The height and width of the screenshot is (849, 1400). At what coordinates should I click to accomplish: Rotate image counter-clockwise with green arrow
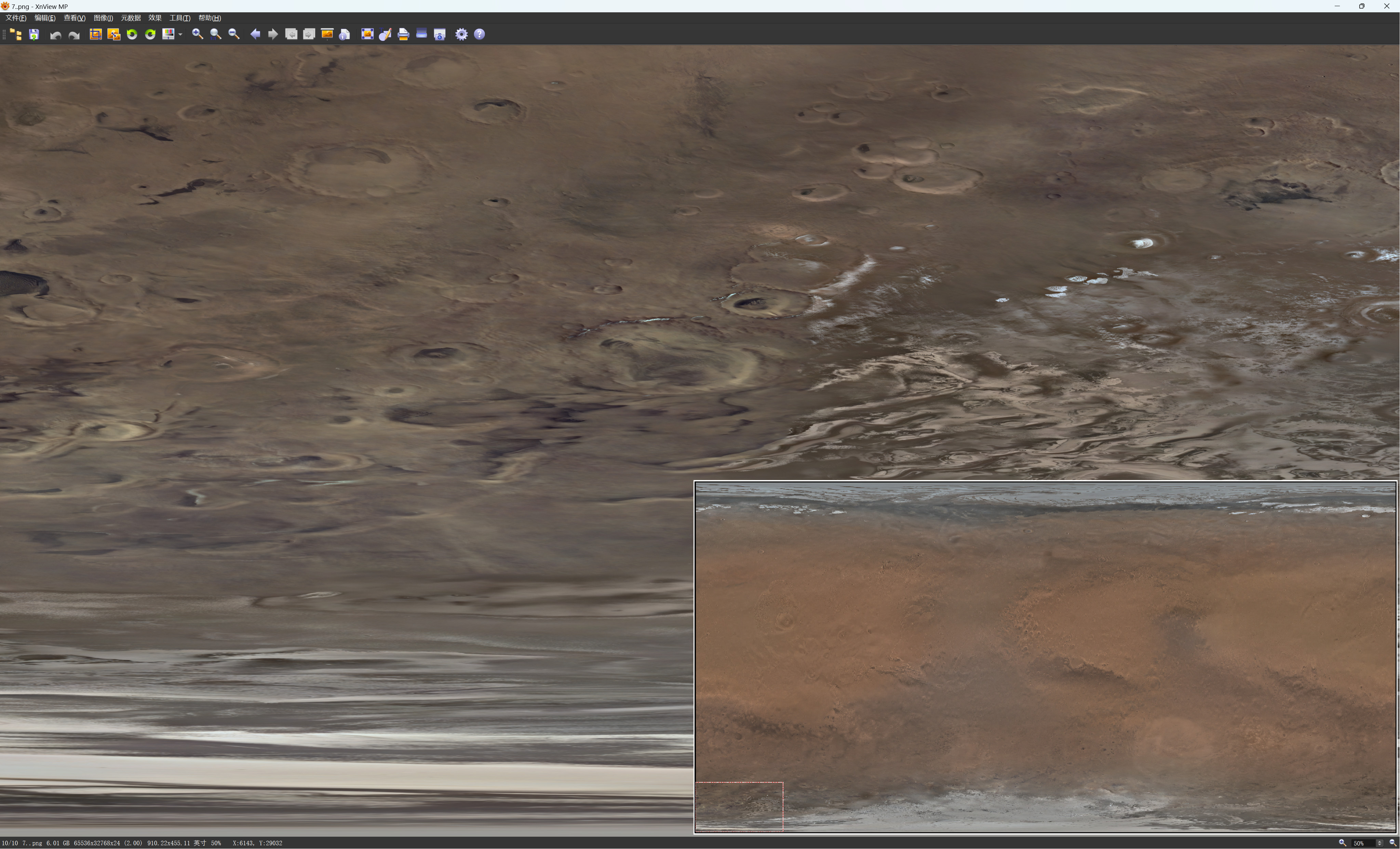click(132, 35)
